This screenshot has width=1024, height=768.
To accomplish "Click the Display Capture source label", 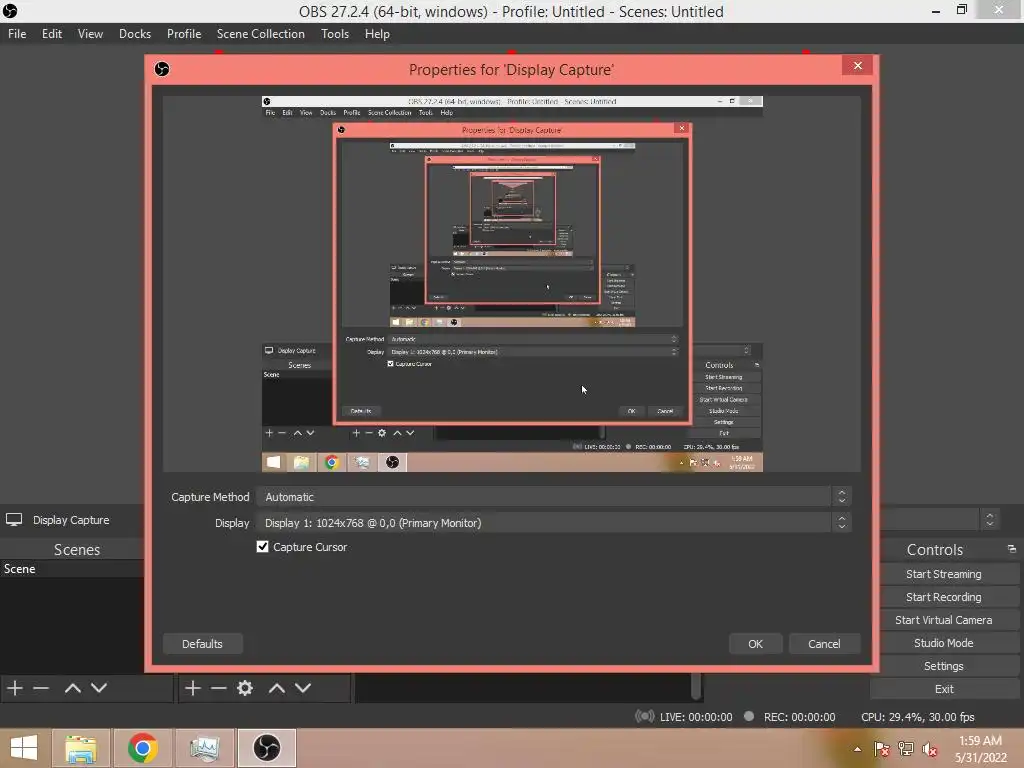I will tap(71, 520).
